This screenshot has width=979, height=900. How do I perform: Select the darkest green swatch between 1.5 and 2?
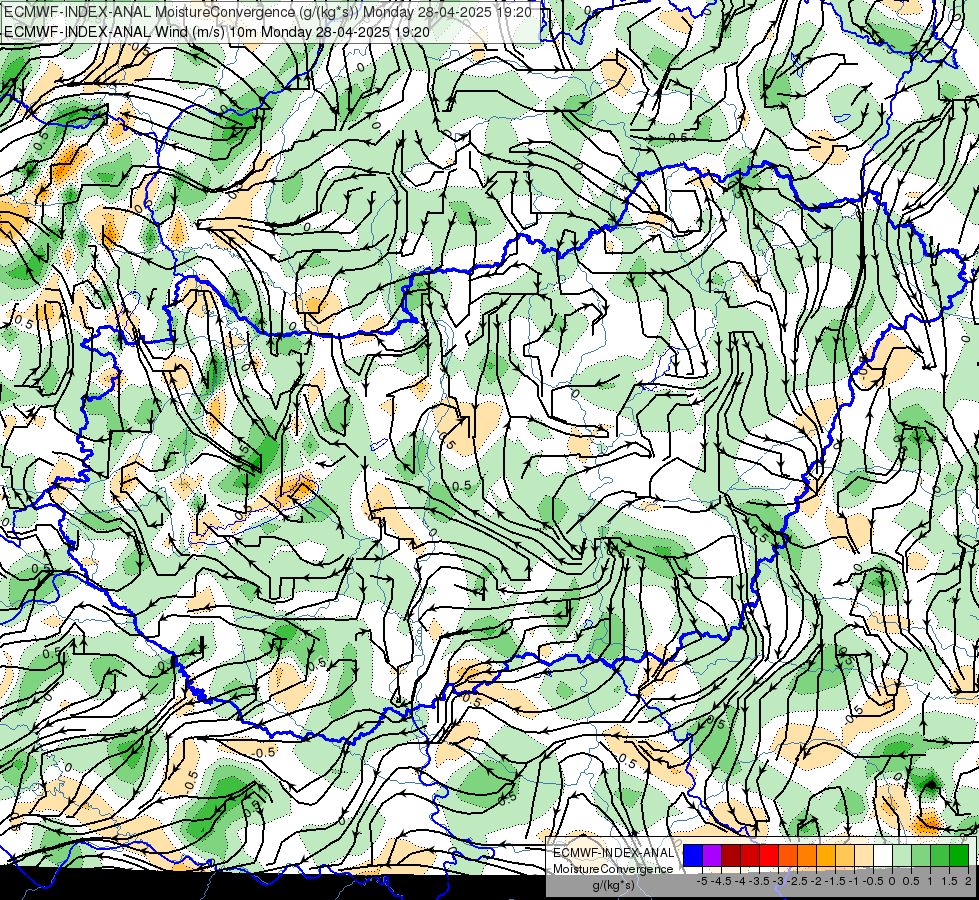point(959,856)
